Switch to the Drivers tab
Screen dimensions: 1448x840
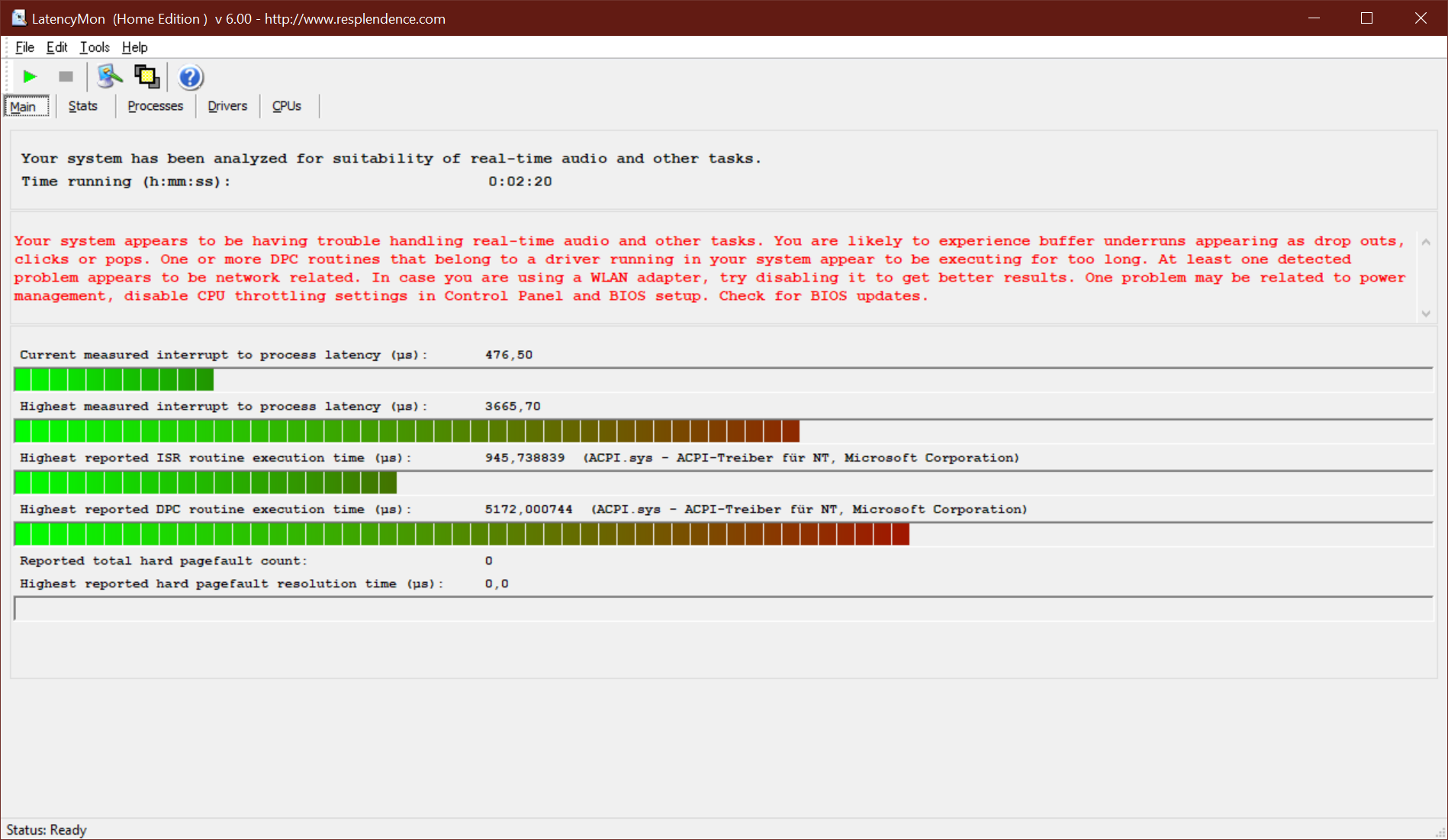(227, 106)
